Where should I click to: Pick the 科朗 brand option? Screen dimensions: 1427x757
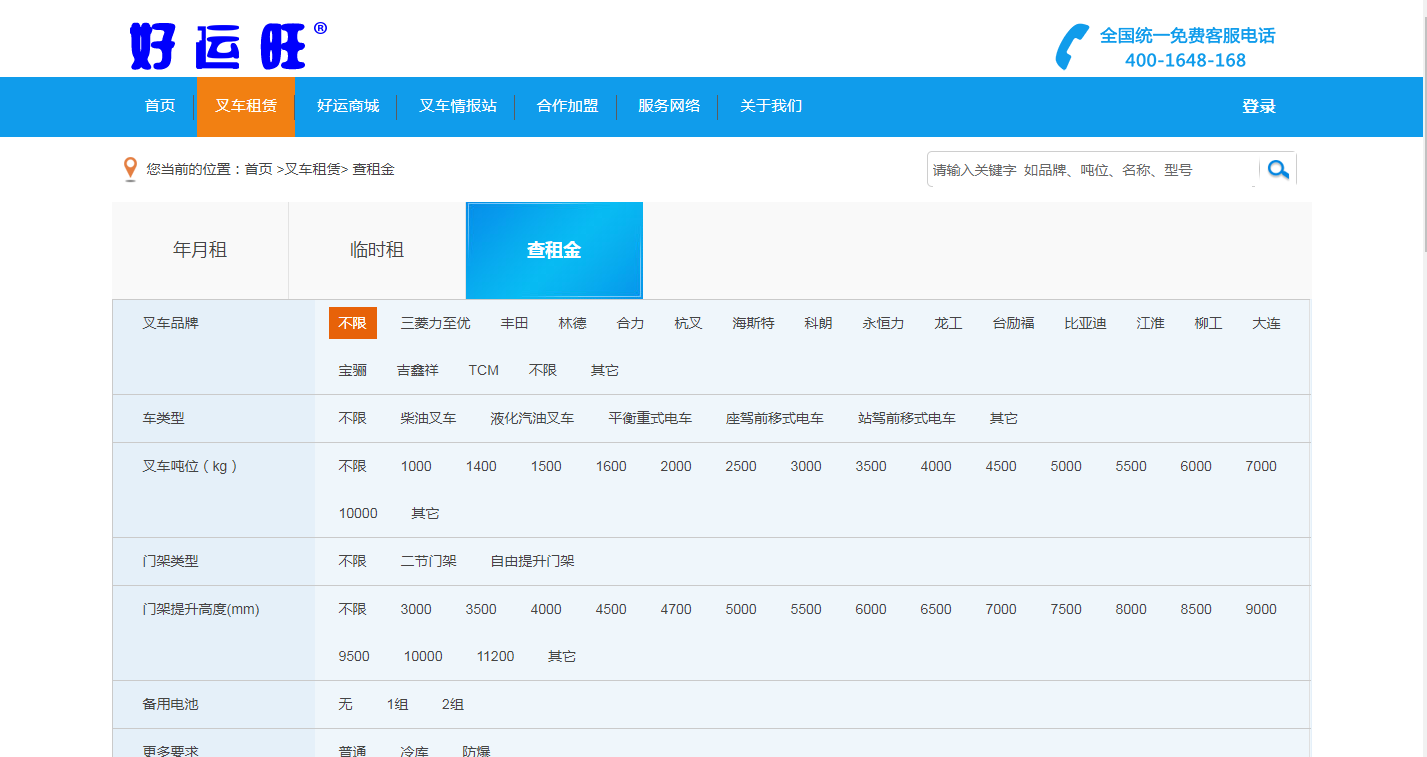pos(819,323)
